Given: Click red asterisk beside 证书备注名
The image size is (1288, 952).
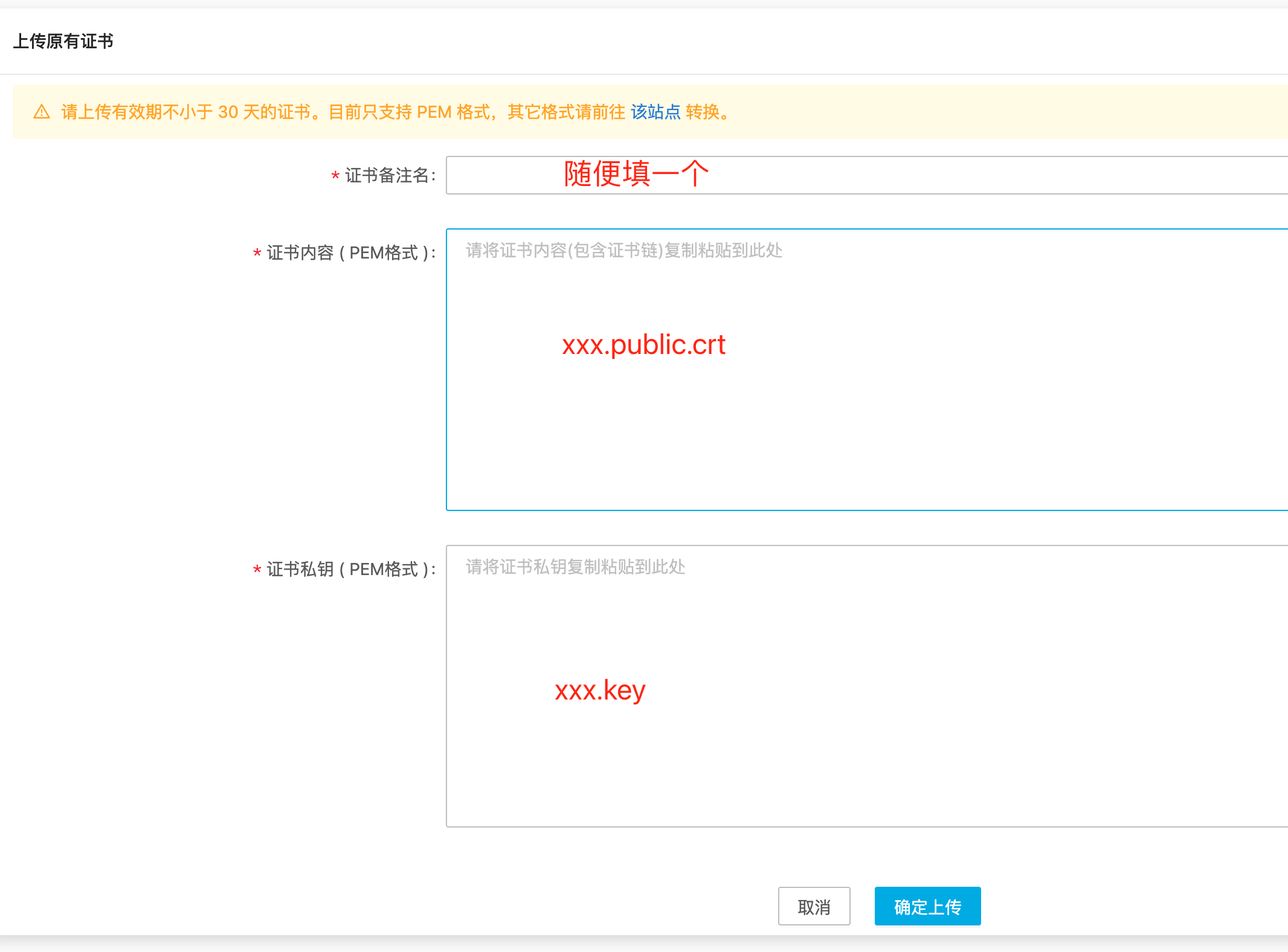Looking at the screenshot, I should pos(335,177).
